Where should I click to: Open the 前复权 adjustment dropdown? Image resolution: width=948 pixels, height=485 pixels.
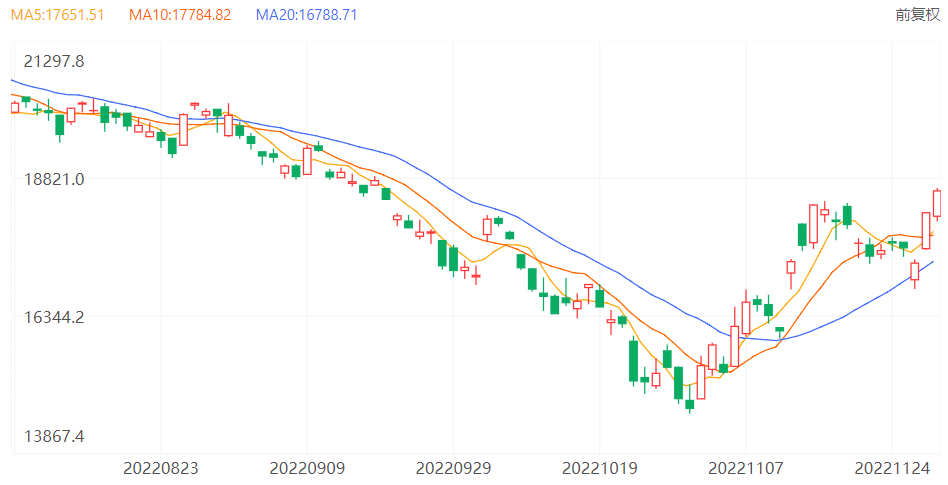coord(916,15)
